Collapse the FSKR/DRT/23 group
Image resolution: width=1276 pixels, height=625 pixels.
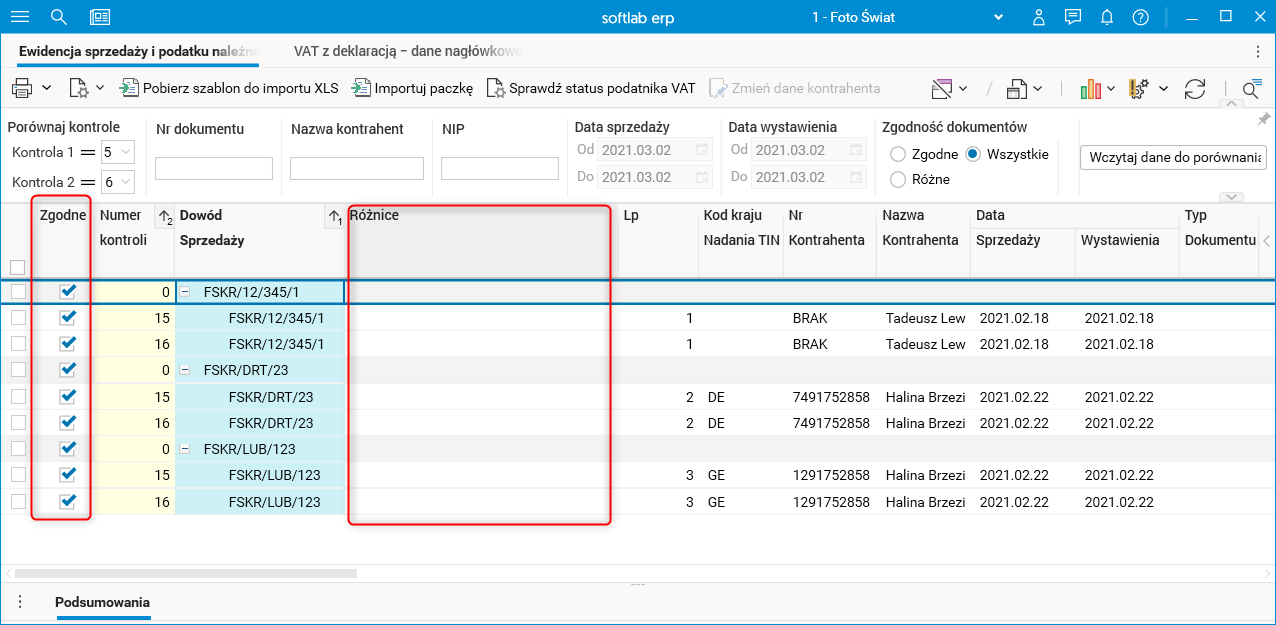coord(185,370)
